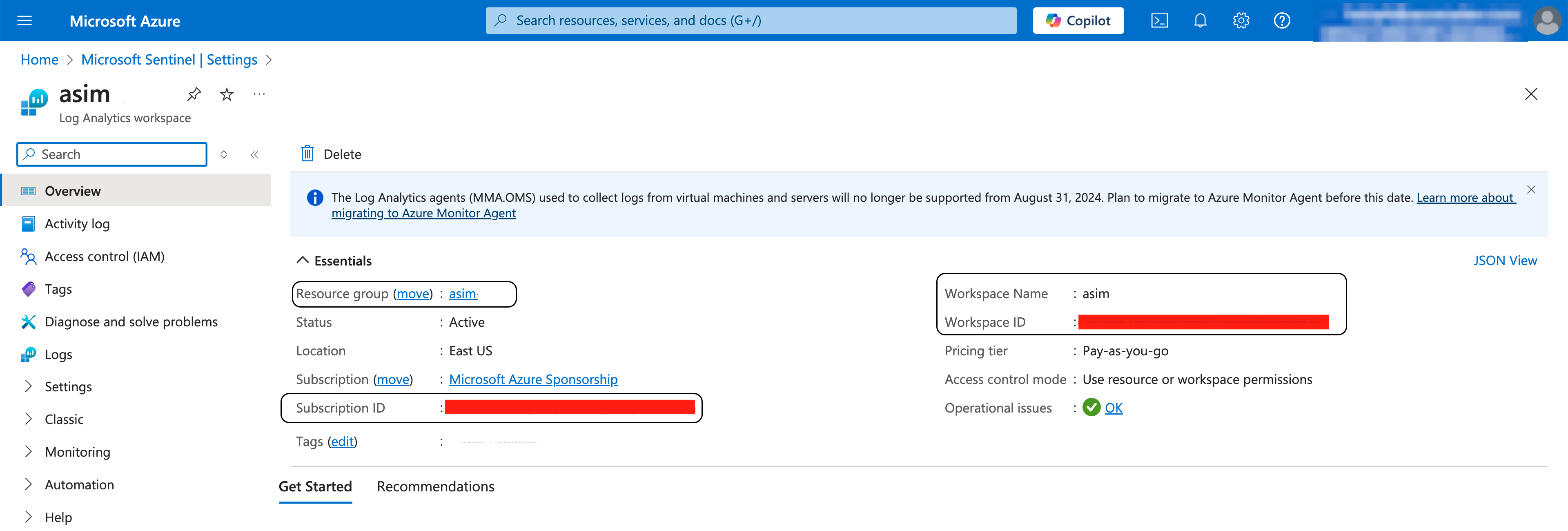Click the Tags icon in sidebar
1568x531 pixels.
click(29, 289)
